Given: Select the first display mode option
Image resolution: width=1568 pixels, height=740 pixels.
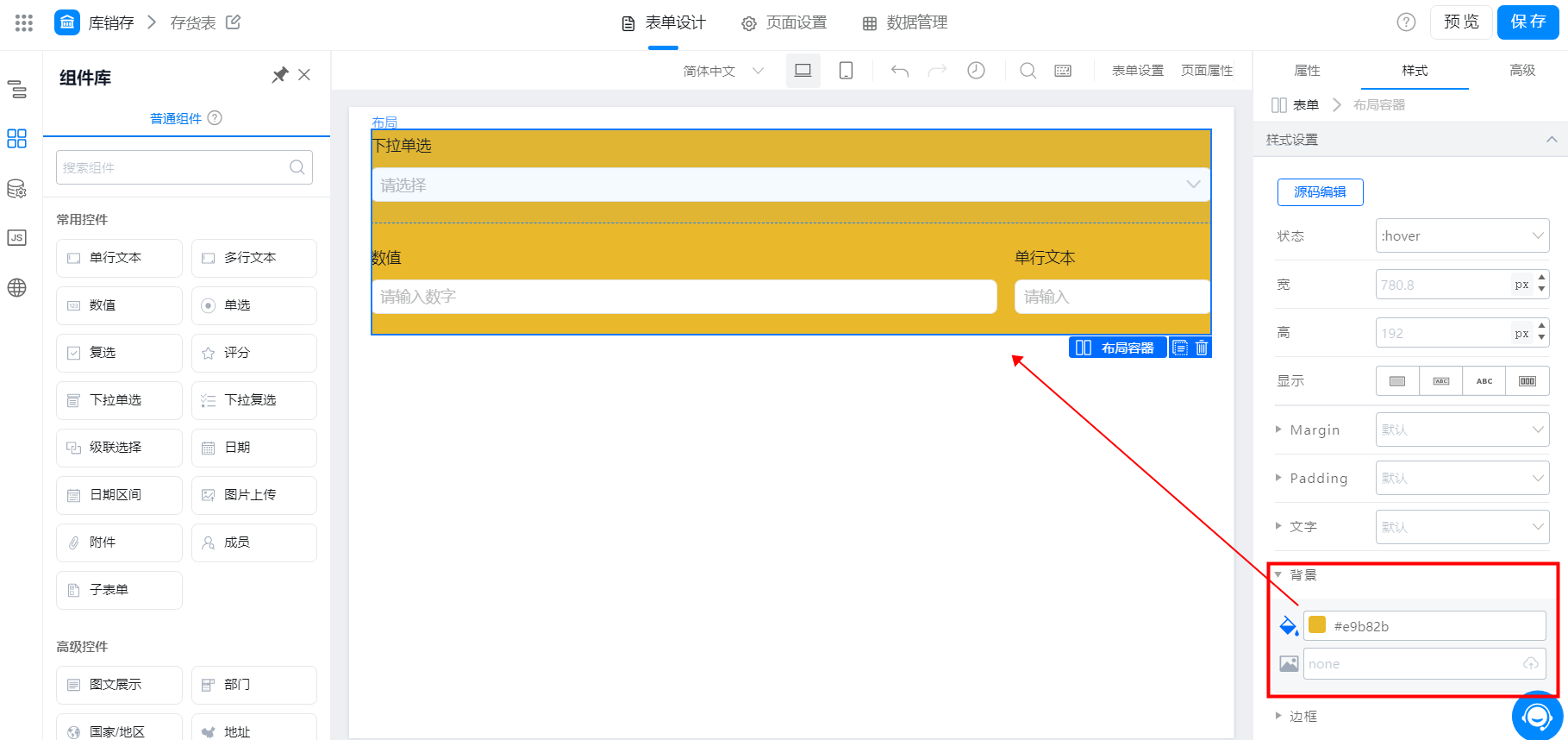Looking at the screenshot, I should (x=1397, y=381).
